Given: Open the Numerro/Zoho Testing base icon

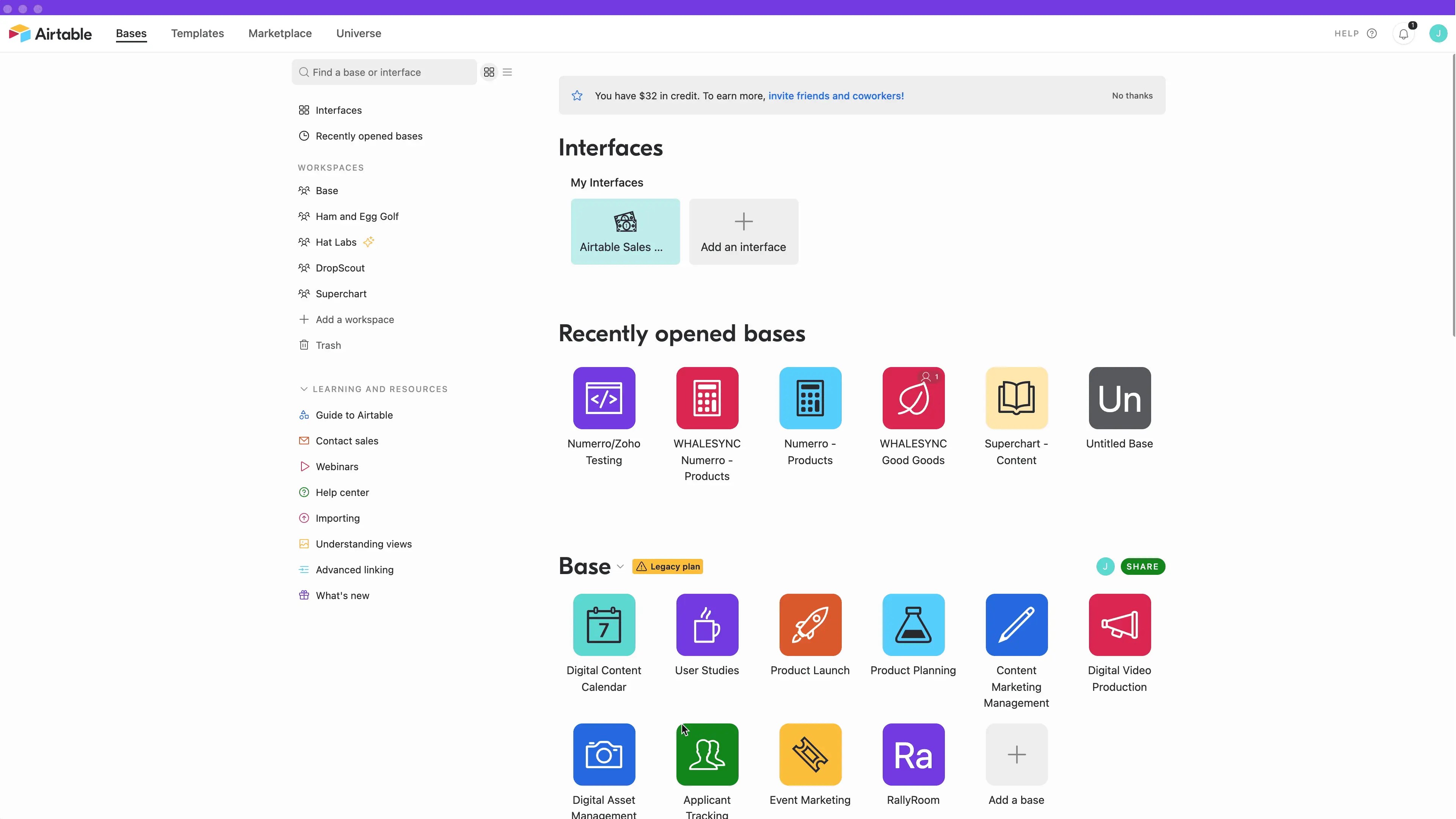Looking at the screenshot, I should (x=604, y=397).
